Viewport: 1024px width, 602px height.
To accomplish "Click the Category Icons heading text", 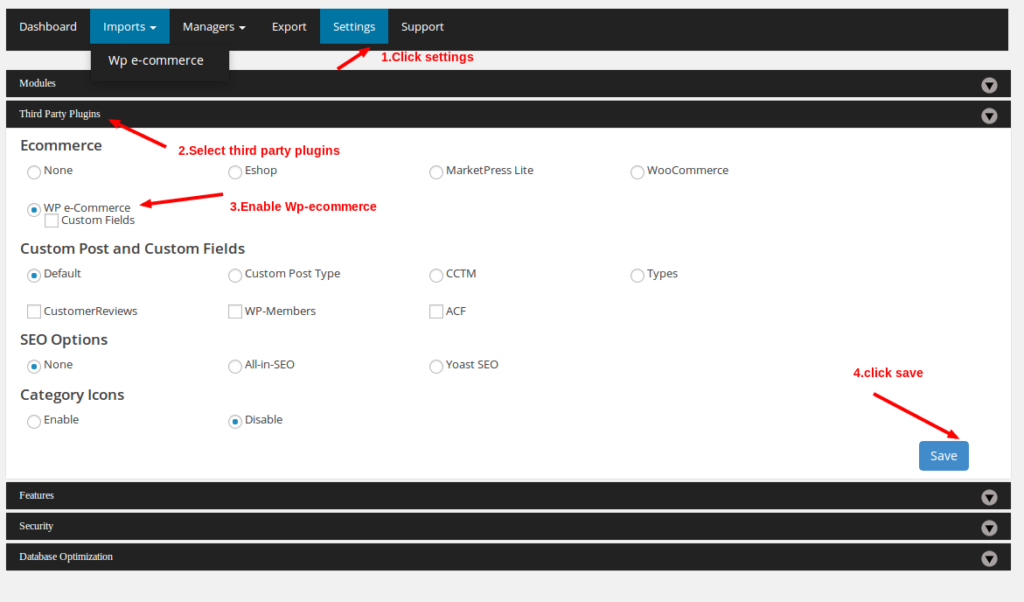I will click(72, 395).
